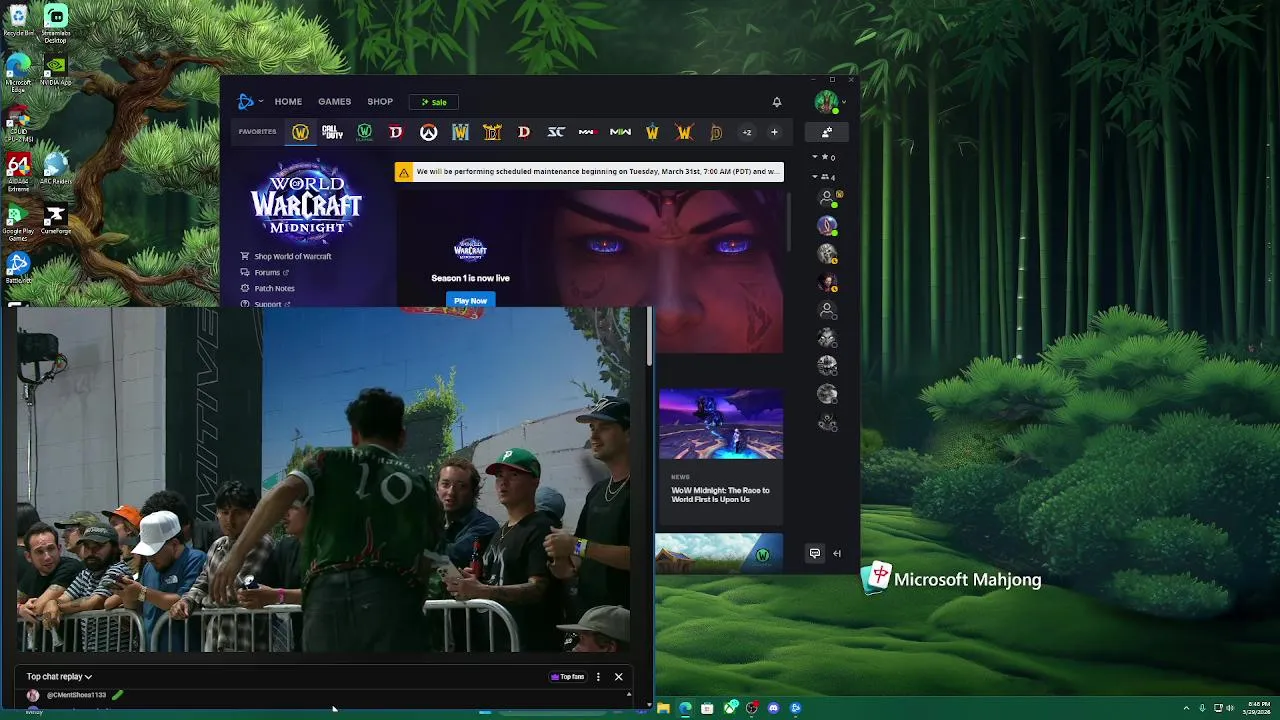Open ARC Raiders desktop shortcut

click(56, 169)
